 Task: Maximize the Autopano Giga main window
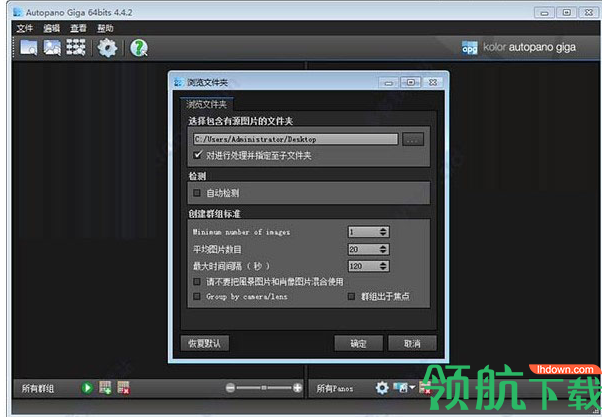pyautogui.click(x=566, y=12)
